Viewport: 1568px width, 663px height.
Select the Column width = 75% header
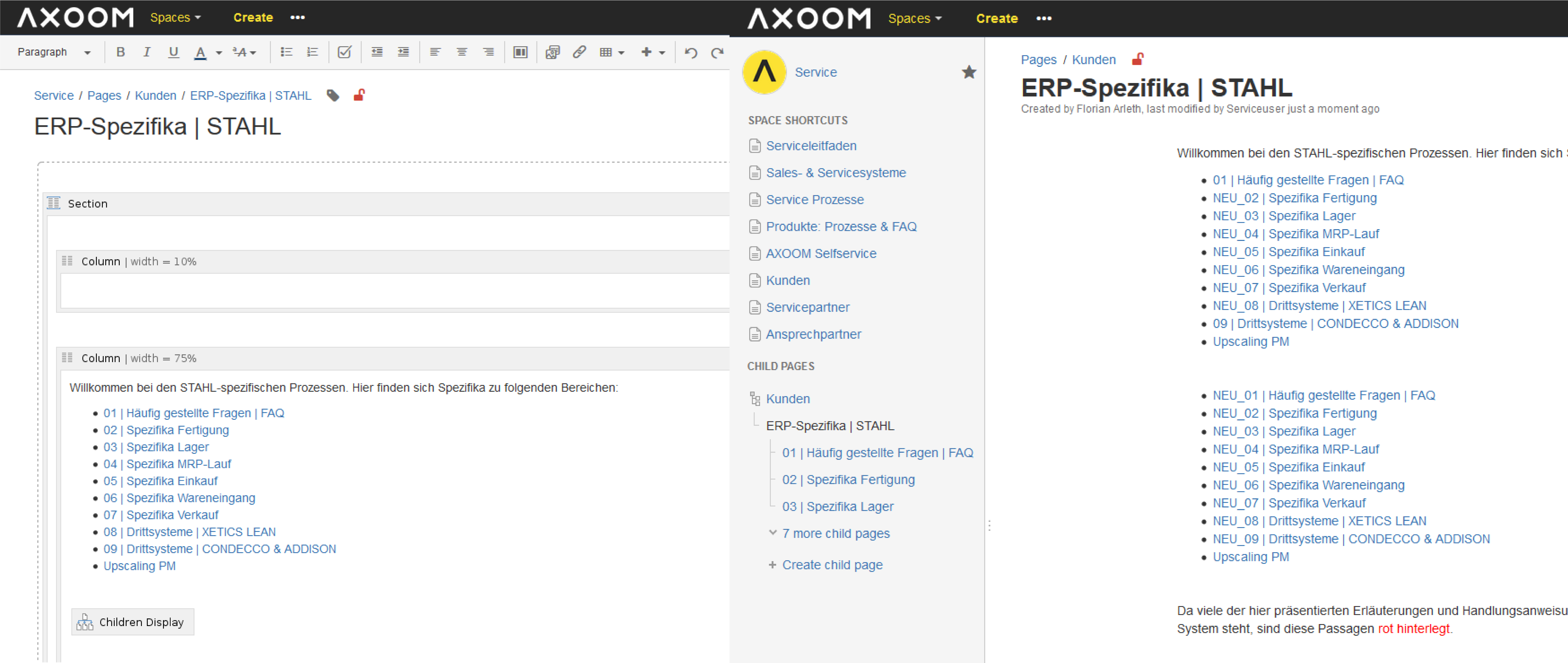[393, 359]
